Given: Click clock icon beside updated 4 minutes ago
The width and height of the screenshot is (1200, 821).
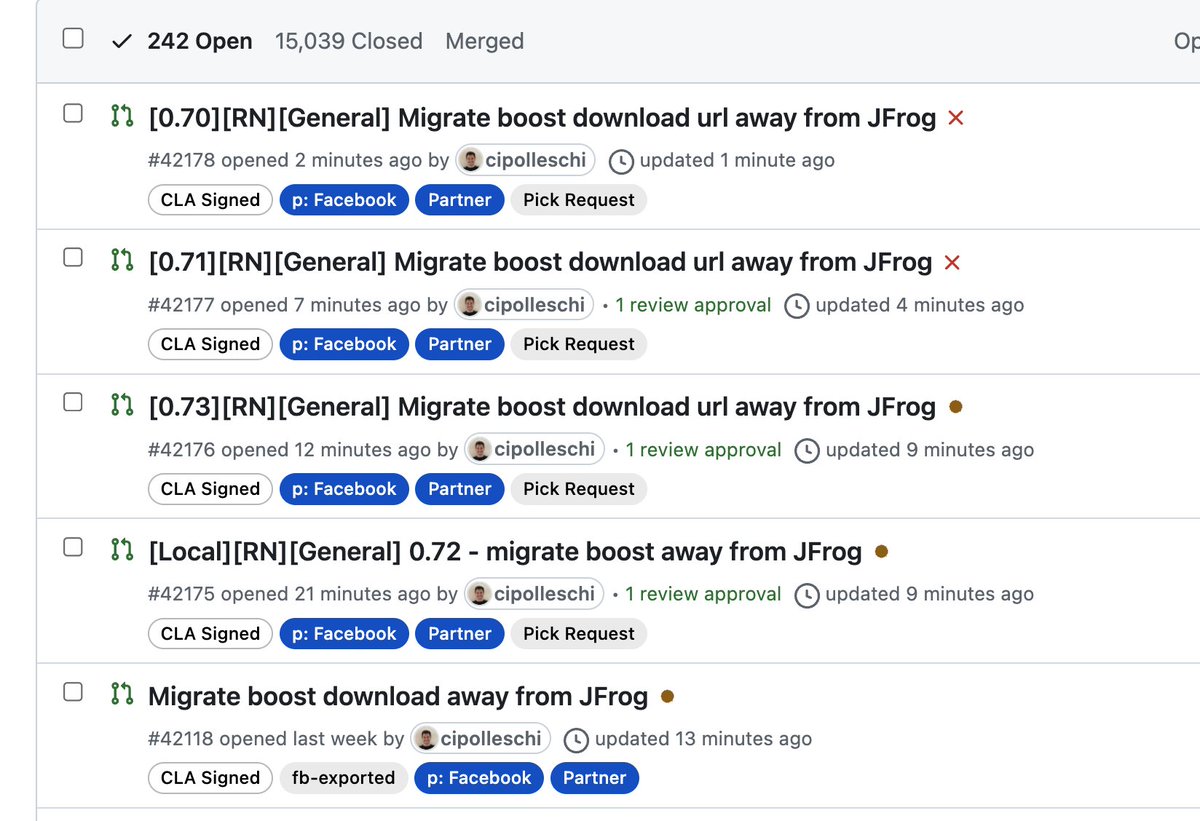Looking at the screenshot, I should (x=797, y=306).
